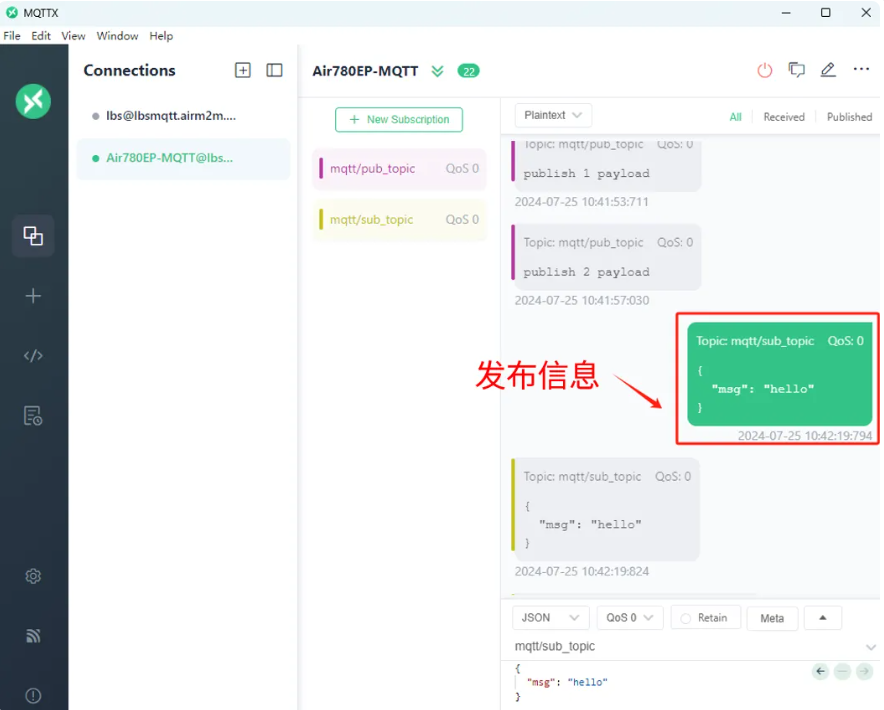Click the received sub_topic hello message
This screenshot has height=710, width=884.
(x=605, y=509)
